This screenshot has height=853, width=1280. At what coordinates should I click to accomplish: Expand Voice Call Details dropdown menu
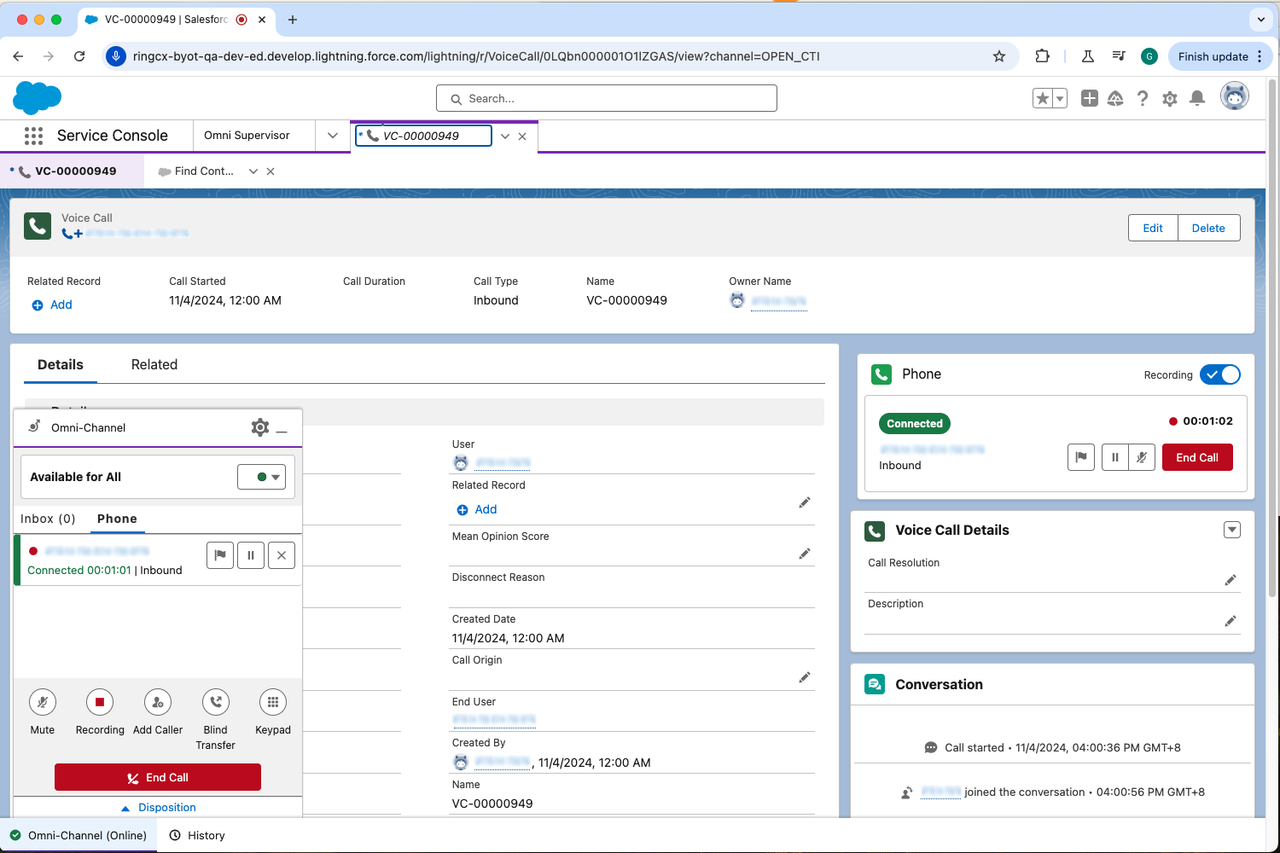[1232, 530]
